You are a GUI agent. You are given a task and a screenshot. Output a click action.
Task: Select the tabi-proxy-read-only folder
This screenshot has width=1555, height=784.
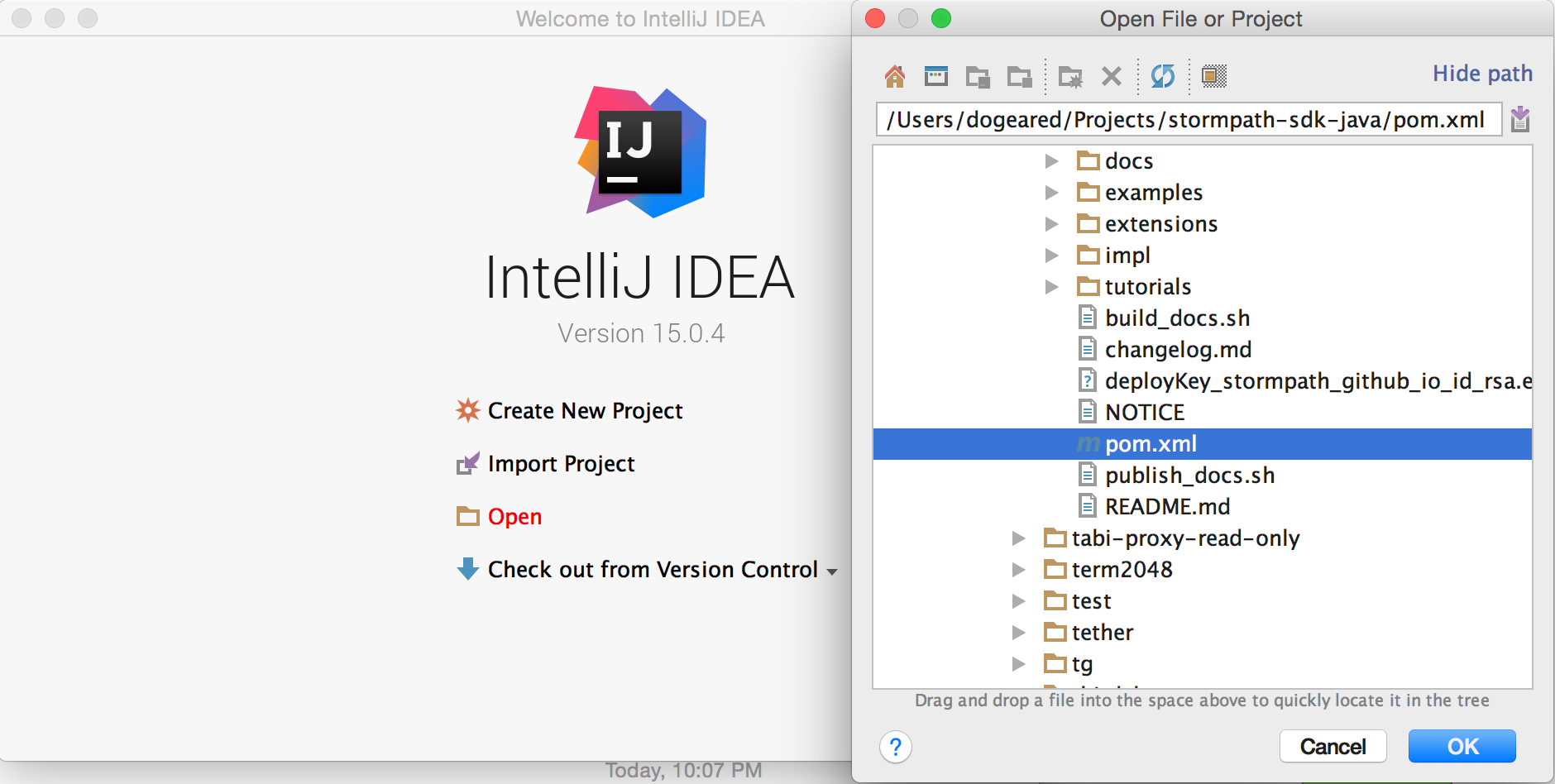pos(1185,538)
